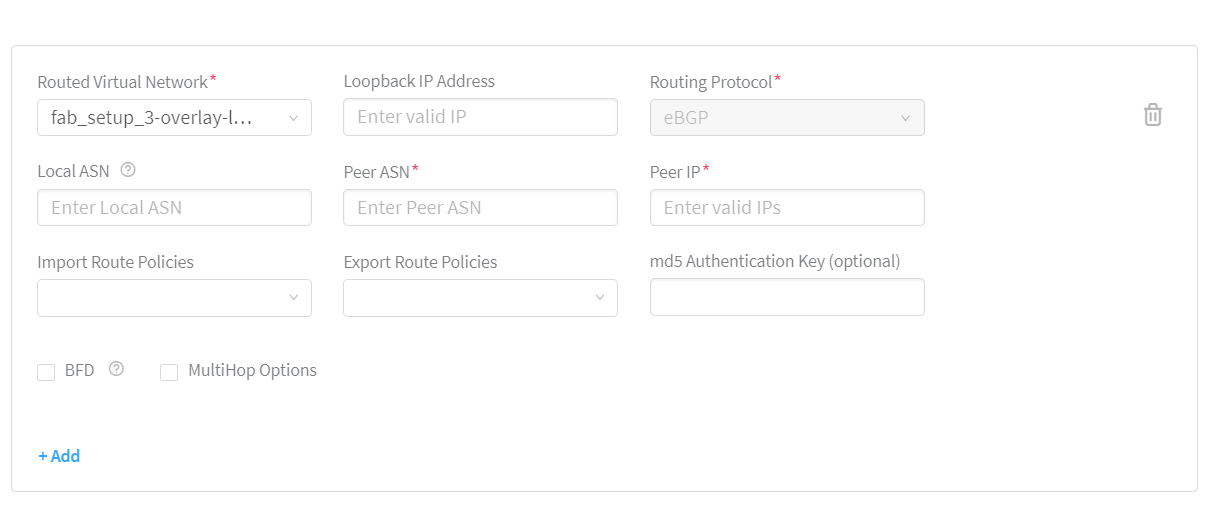Click the MultiHop Options label text

click(252, 370)
